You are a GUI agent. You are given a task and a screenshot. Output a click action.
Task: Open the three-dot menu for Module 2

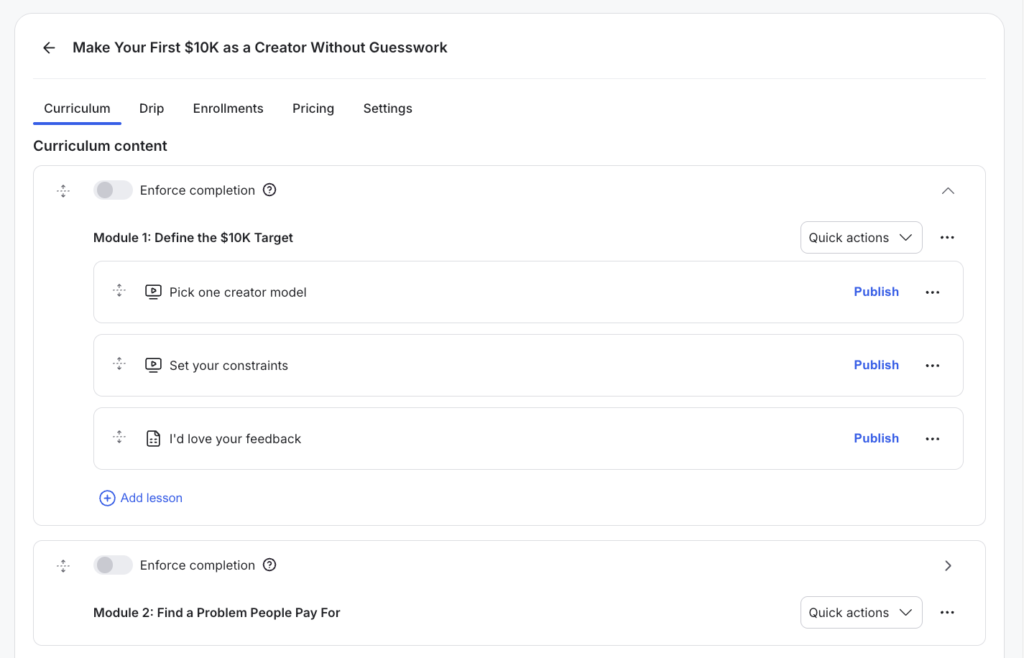click(x=946, y=612)
